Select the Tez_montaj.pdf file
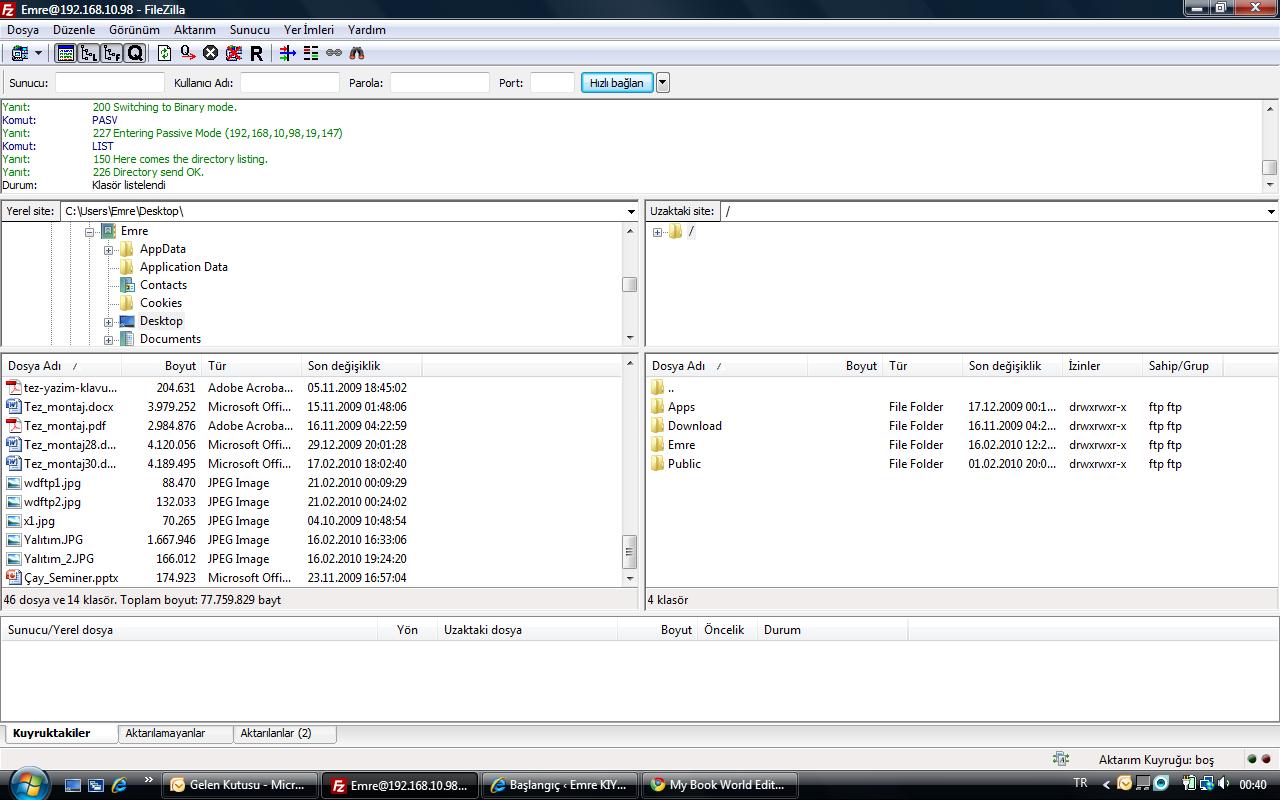 click(65, 426)
